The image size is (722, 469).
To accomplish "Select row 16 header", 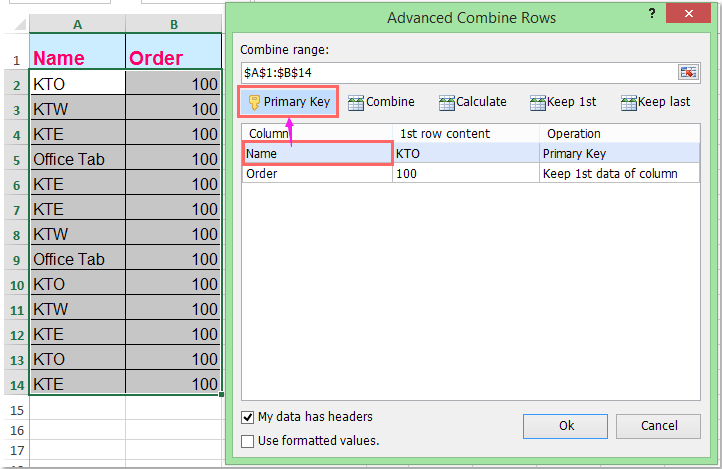I will [17, 430].
